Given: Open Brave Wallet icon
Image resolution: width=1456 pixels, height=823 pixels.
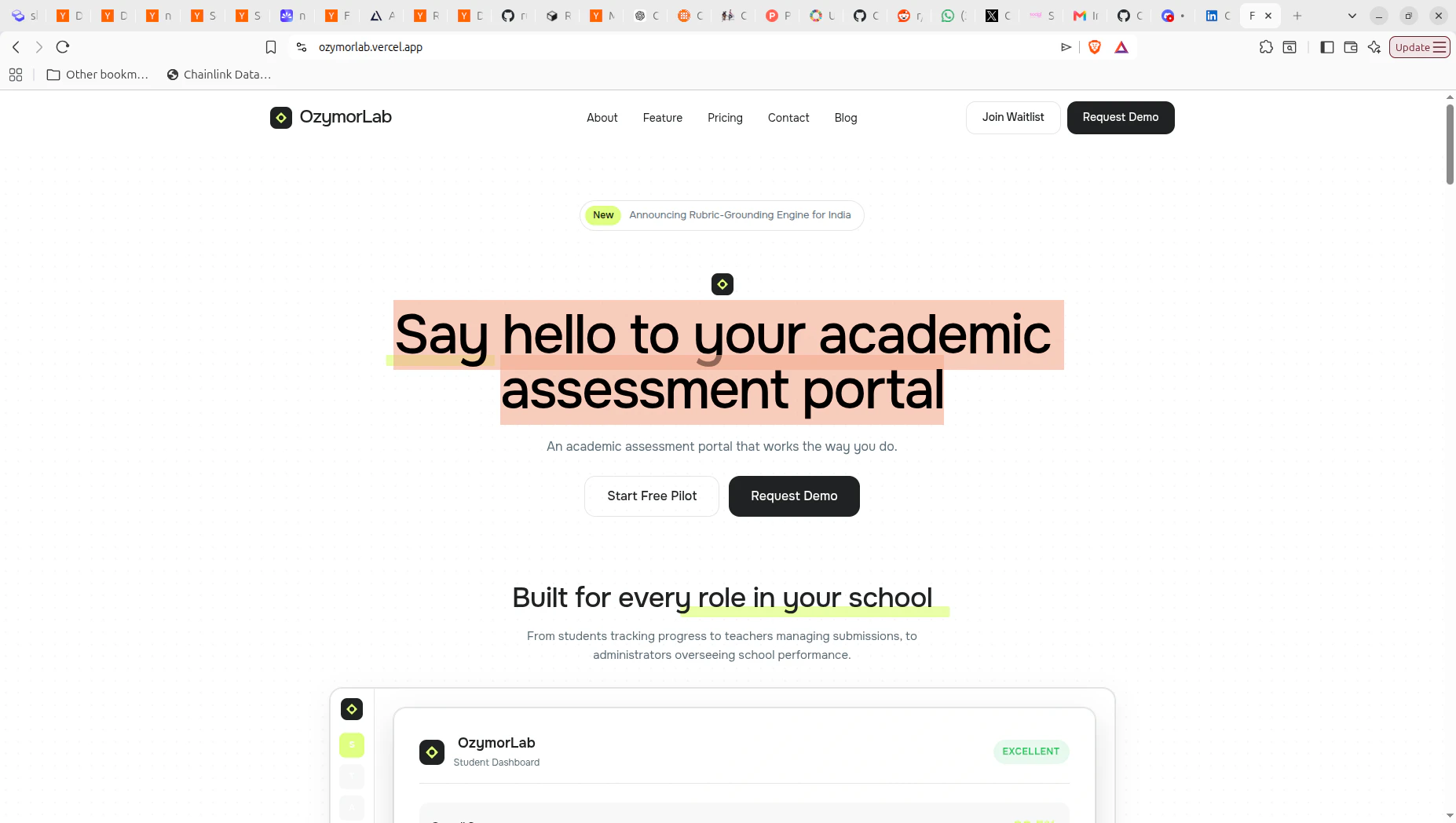Looking at the screenshot, I should point(1351,47).
